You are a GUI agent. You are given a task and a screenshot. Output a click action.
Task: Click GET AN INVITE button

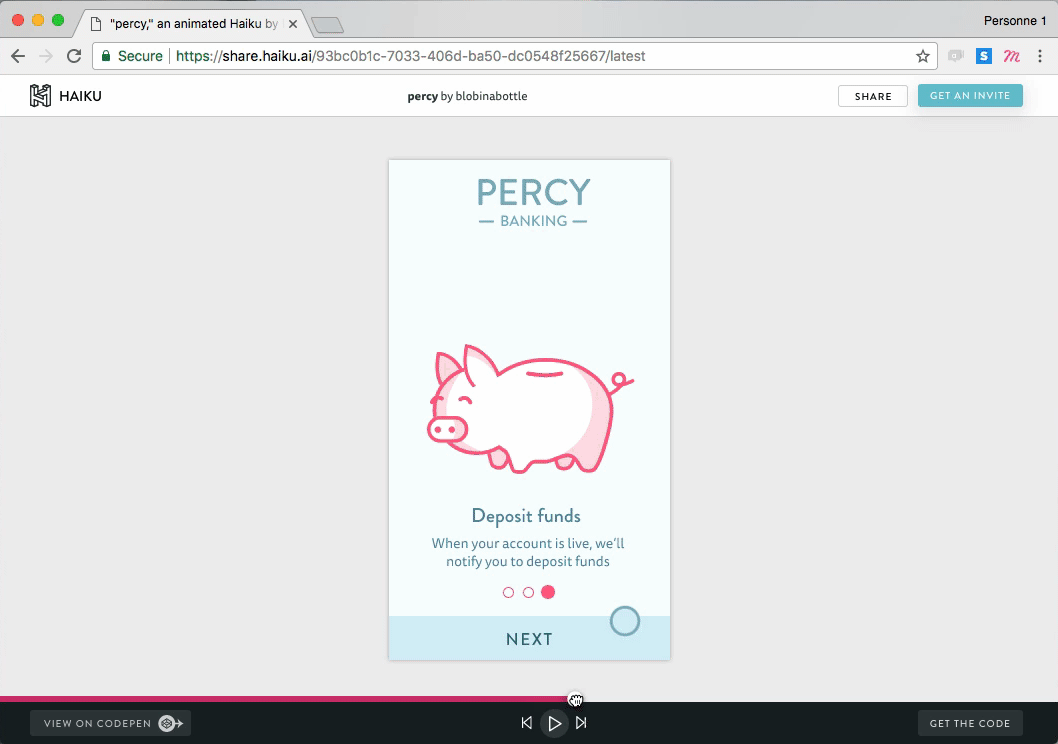[969, 96]
